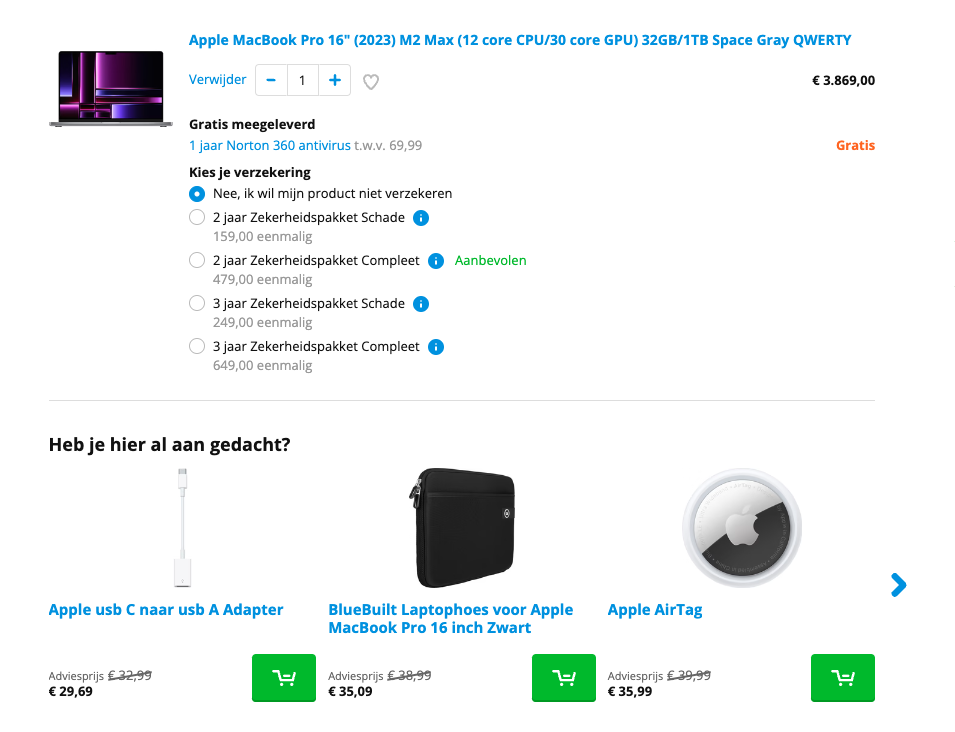Screen dimensions: 955x732
Task: Open the Apple MacBook Pro 16" product title
Action: point(520,40)
